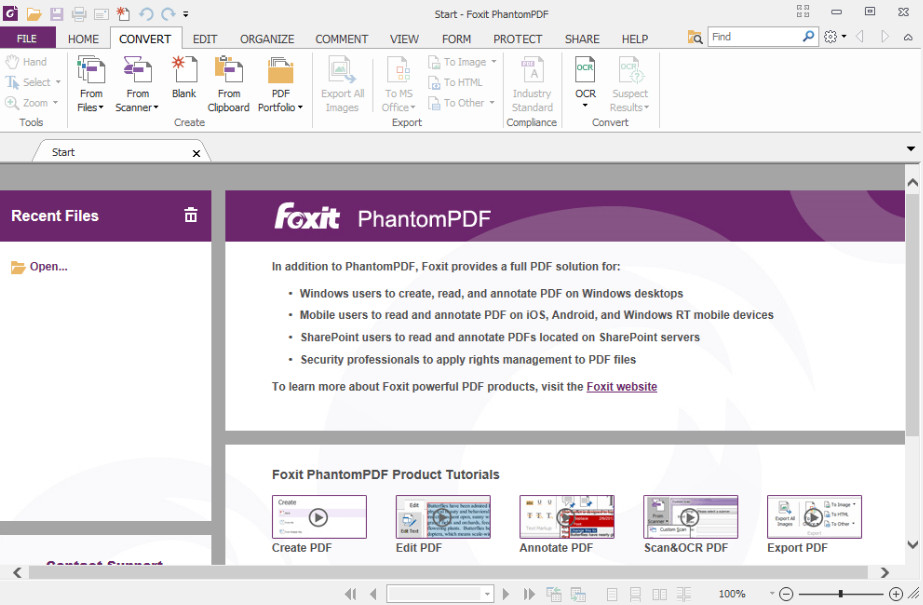The width and height of the screenshot is (923, 605).
Task: Create PDF From Scanner
Action: (137, 84)
